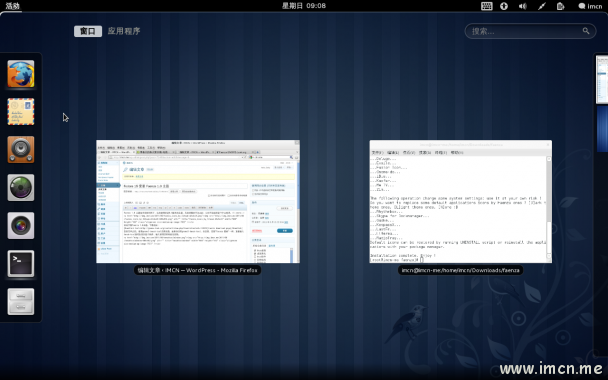Open the keyboard layout indicator in top bar
Image resolution: width=608 pixels, height=380 pixels.
(x=487, y=6)
